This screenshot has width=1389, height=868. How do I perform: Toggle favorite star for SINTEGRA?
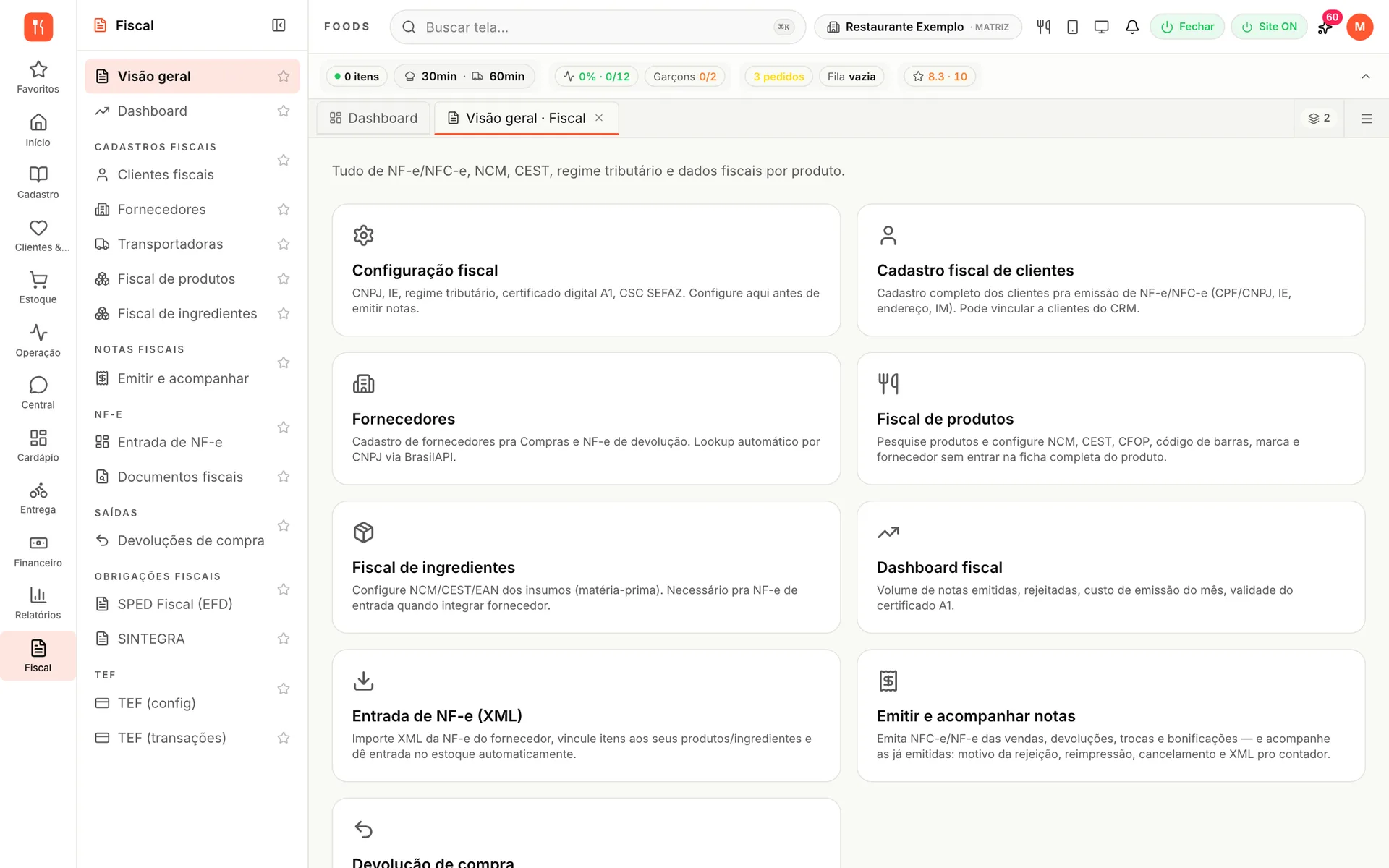coord(284,639)
